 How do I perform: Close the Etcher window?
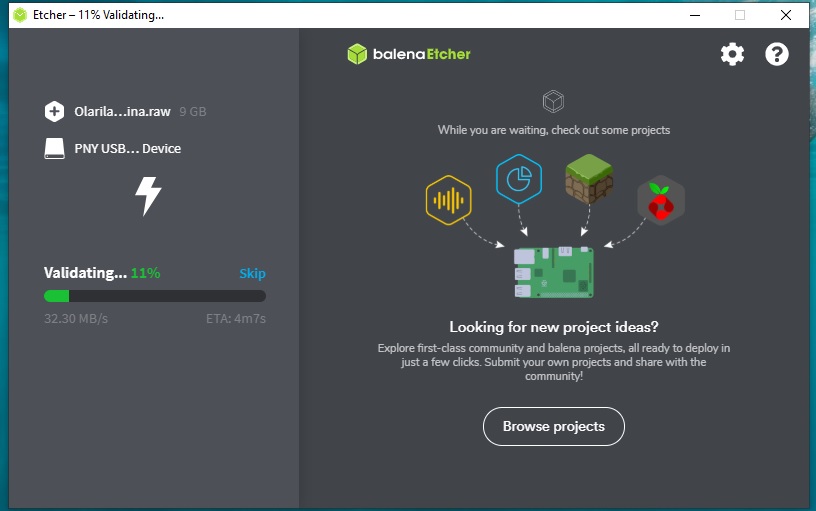point(786,15)
